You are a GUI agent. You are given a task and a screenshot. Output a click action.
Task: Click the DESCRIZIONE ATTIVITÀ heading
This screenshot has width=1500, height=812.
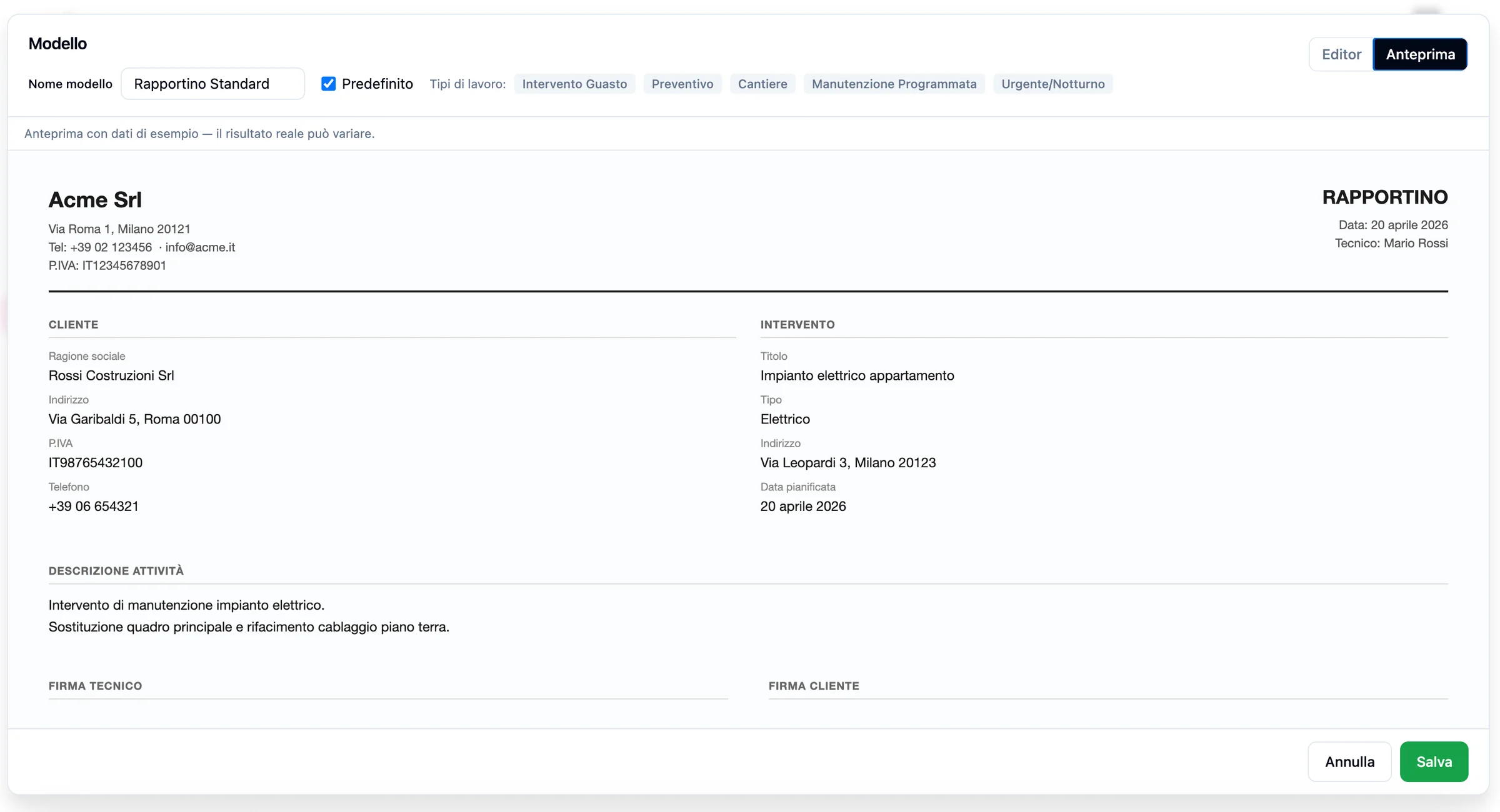(x=116, y=571)
